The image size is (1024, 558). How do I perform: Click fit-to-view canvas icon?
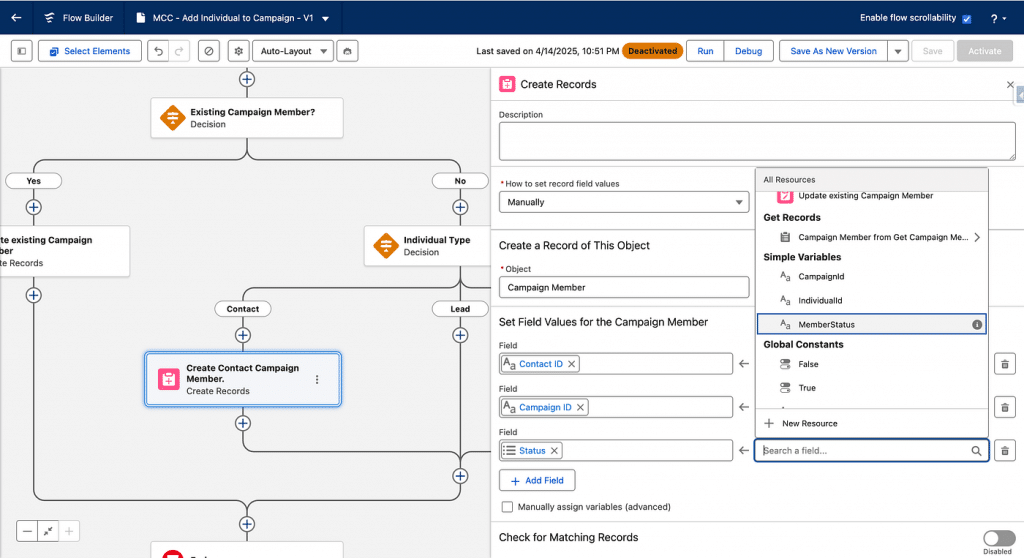[x=48, y=532]
